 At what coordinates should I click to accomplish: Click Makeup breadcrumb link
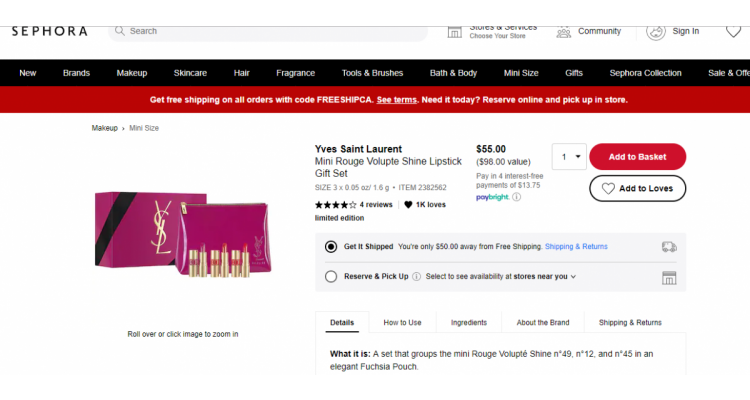point(105,128)
